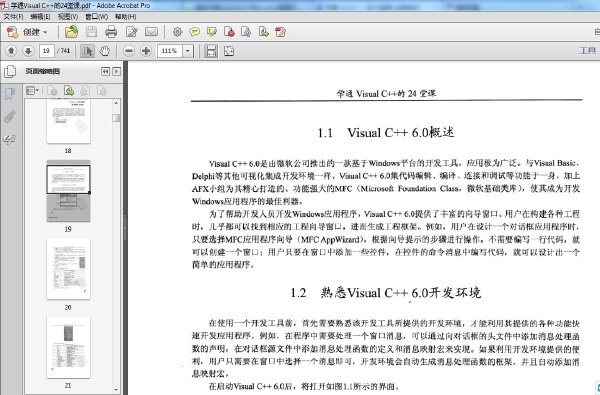This screenshot has height=395, width=600.
Task: Click the edit page pencil icon
Action: pos(132,32)
